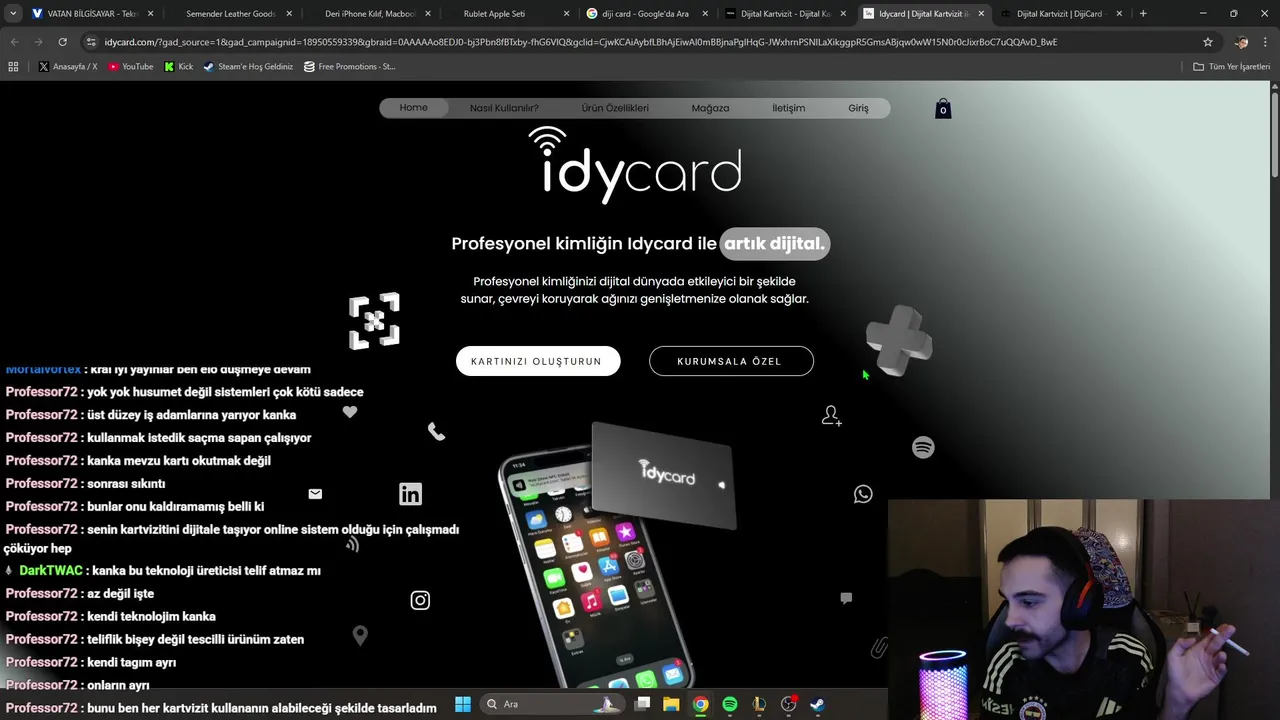The width and height of the screenshot is (1280, 720).
Task: Switch to Chrome on the taskbar
Action: tap(701, 704)
